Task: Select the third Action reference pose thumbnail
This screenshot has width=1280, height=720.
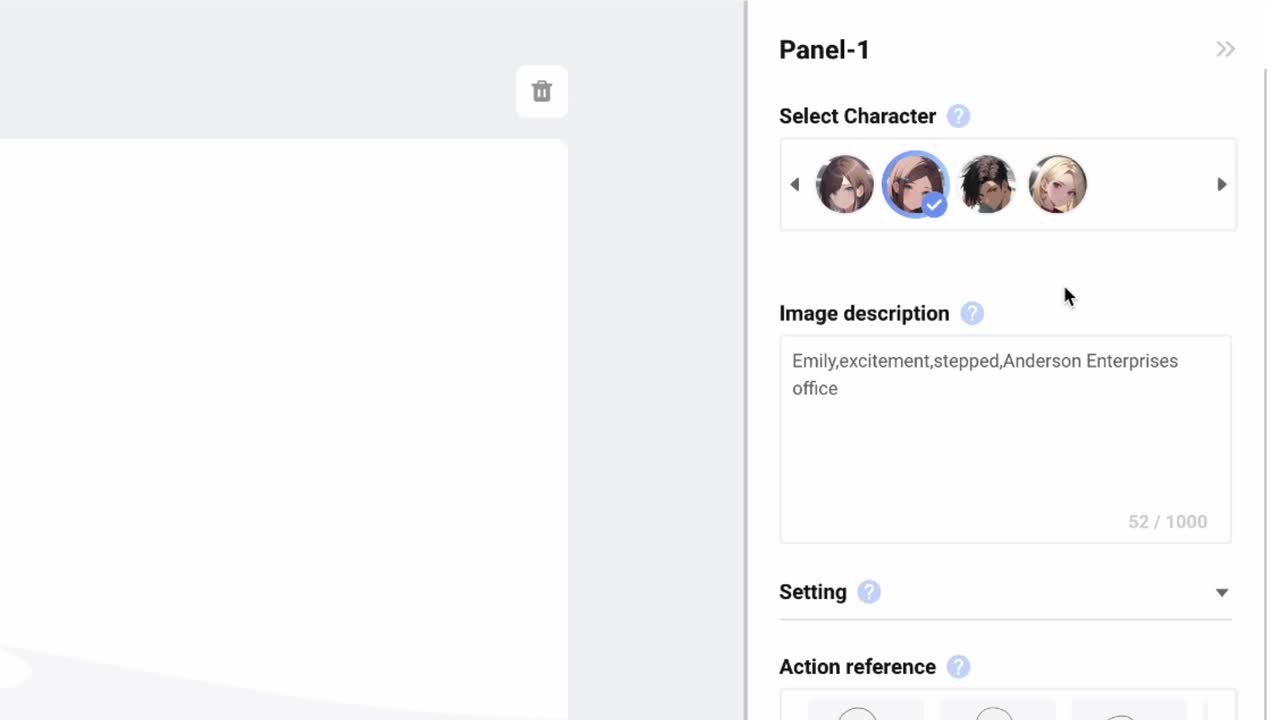Action: (x=1127, y=709)
